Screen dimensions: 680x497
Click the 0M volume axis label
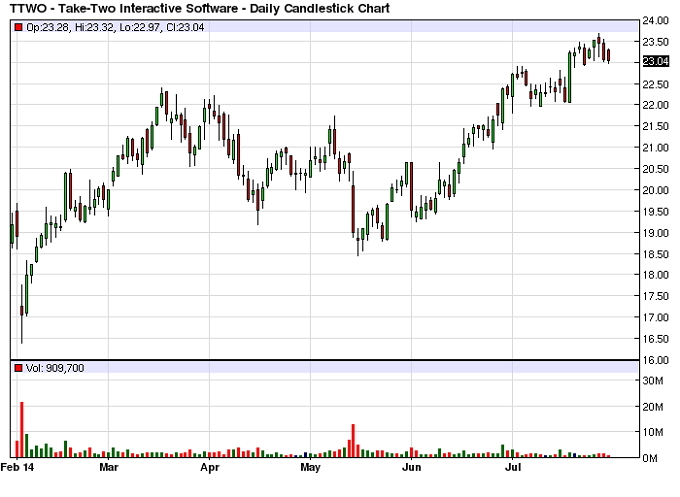[x=650, y=458]
